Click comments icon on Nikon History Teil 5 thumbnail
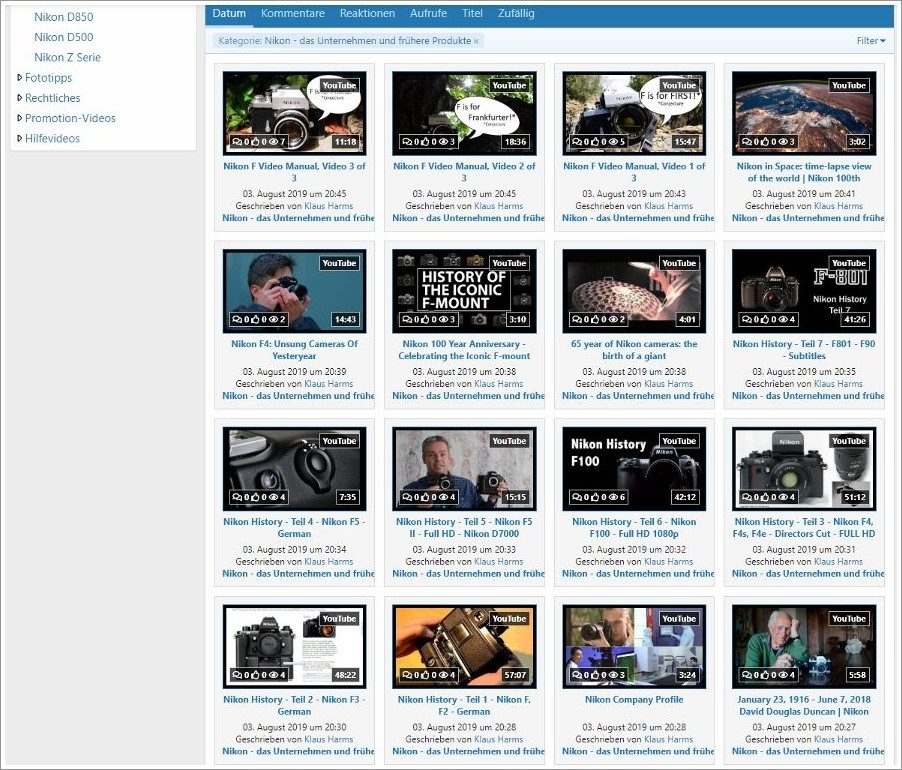Image resolution: width=902 pixels, height=770 pixels. [x=407, y=497]
